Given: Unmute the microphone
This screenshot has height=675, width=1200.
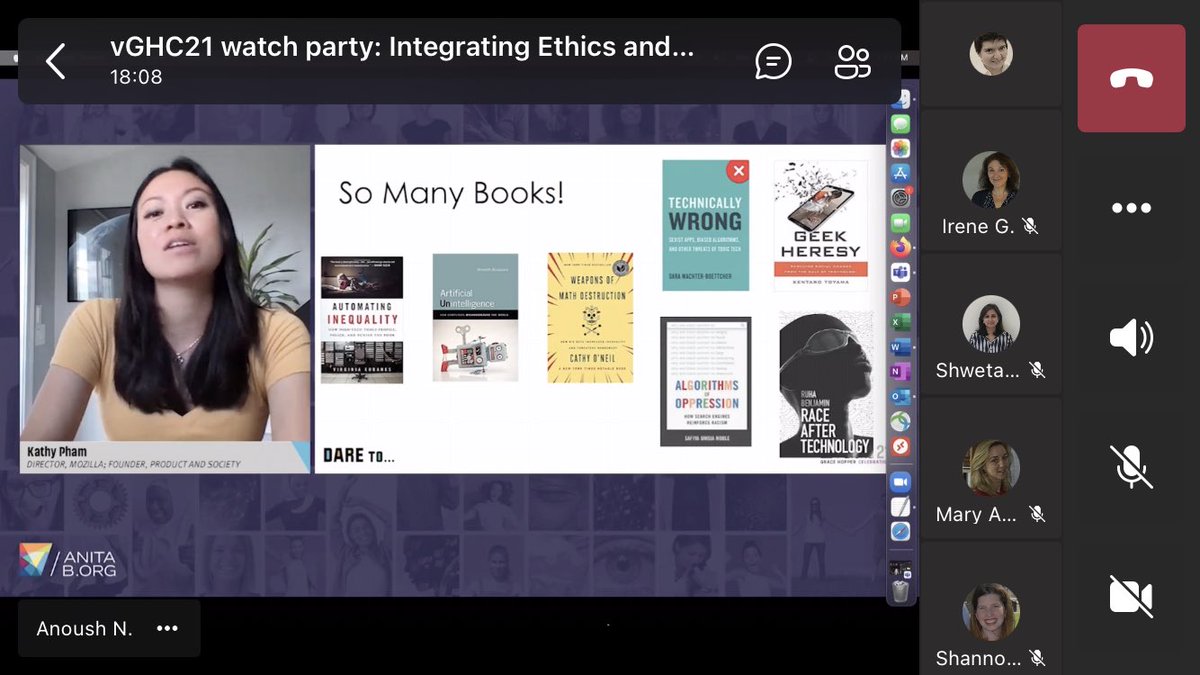Looking at the screenshot, I should point(1131,465).
